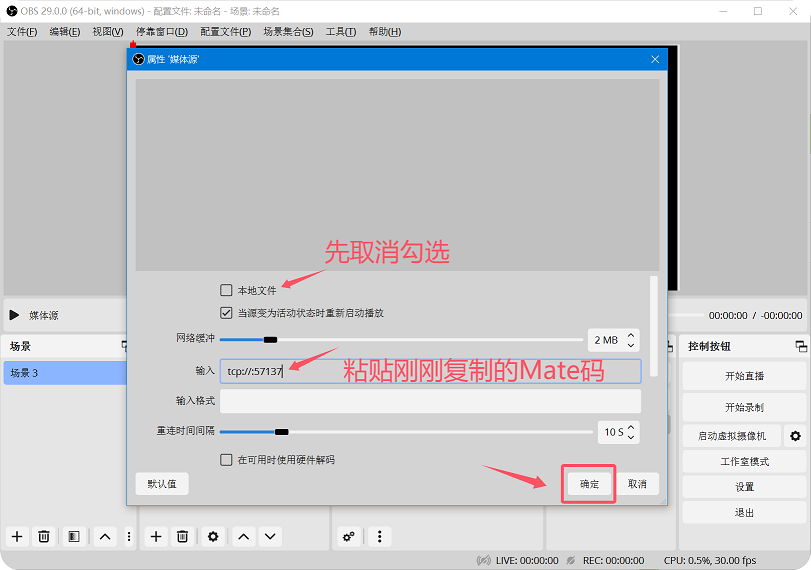
Task: Select 场景 3 in scenes list
Action: pos(65,373)
